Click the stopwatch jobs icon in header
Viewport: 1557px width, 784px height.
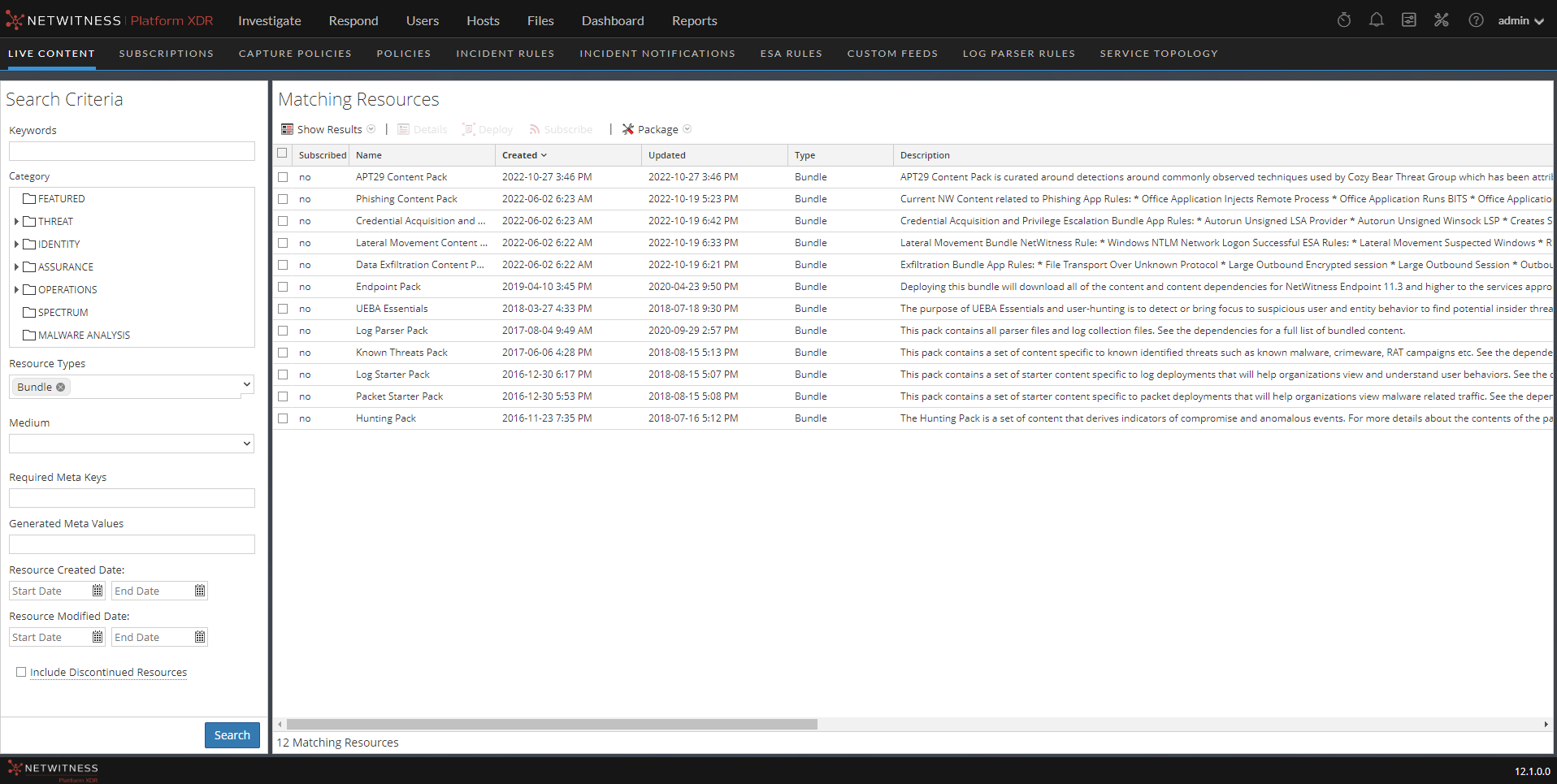pos(1344,20)
